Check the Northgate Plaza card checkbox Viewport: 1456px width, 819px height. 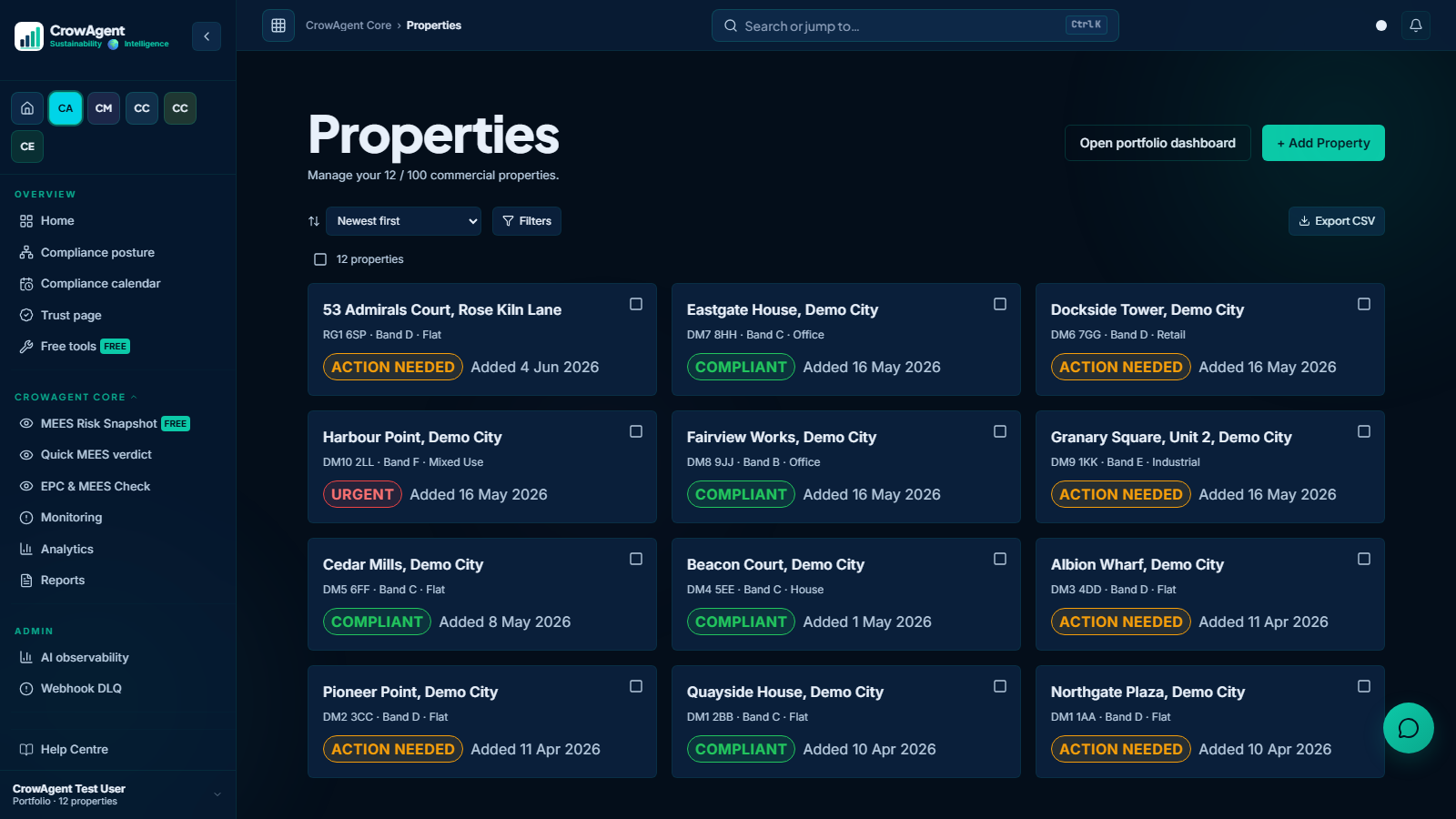coord(1364,686)
